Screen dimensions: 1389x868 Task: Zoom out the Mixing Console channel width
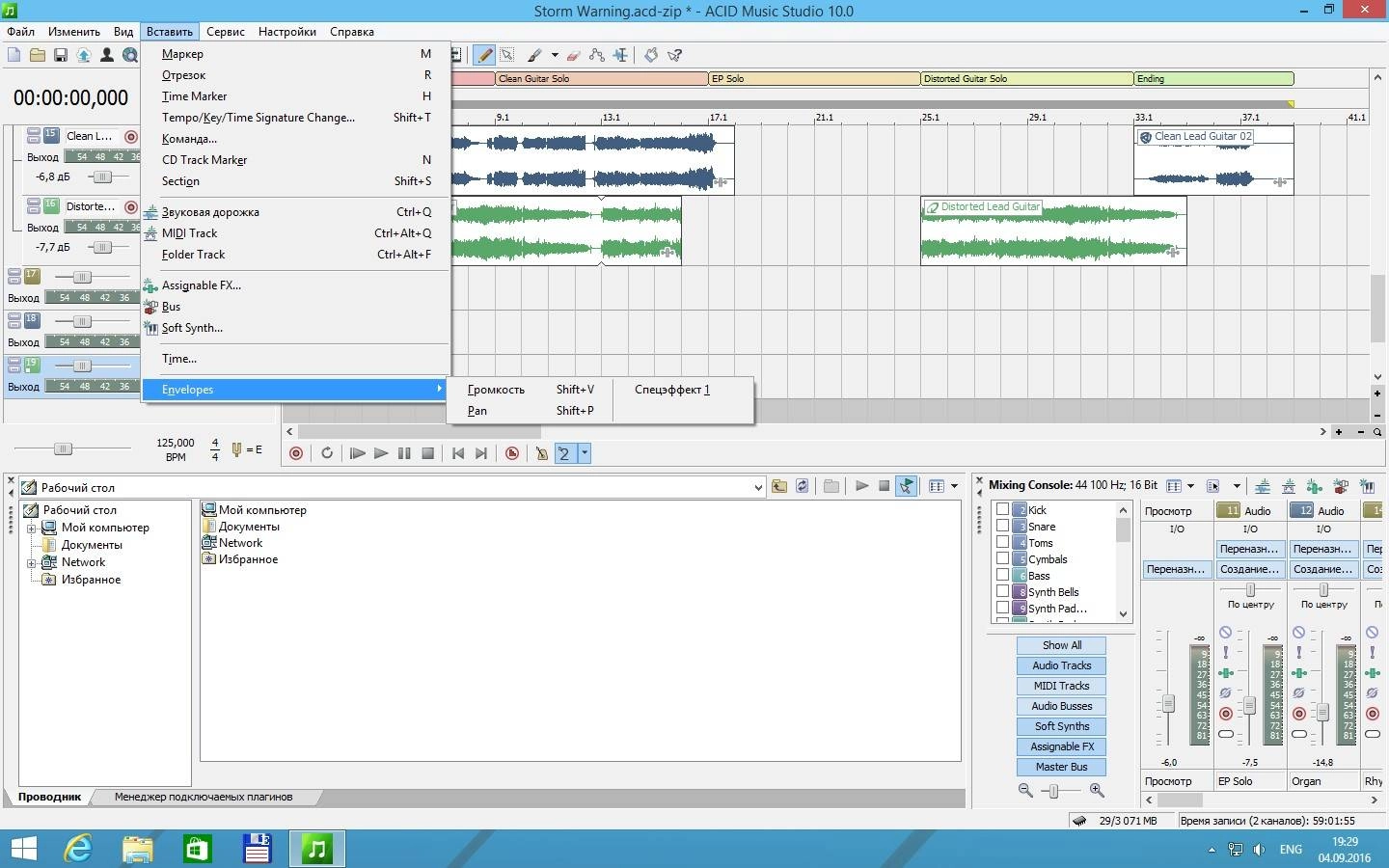[x=1025, y=790]
